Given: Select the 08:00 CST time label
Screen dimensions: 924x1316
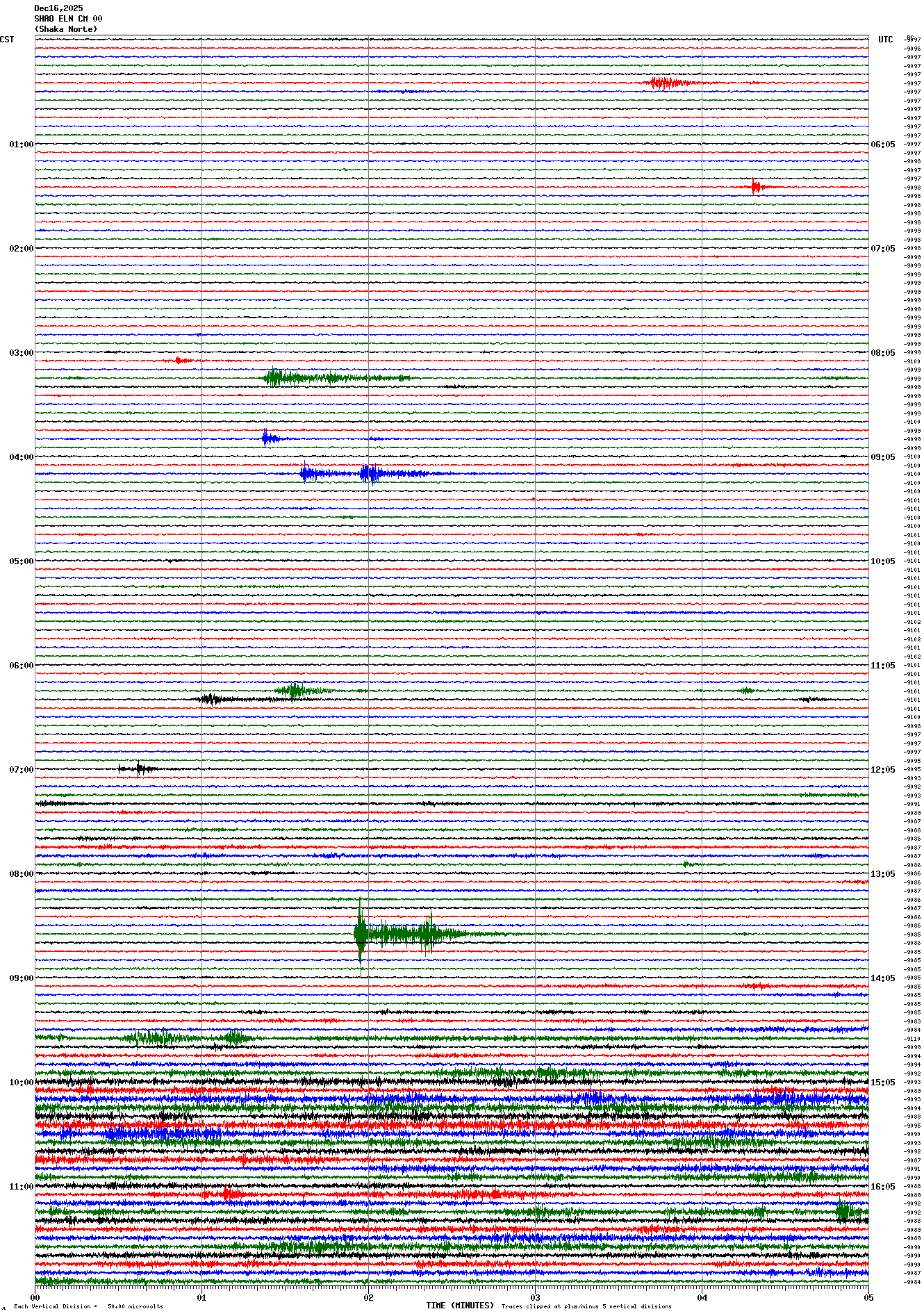Looking at the screenshot, I should [21, 874].
